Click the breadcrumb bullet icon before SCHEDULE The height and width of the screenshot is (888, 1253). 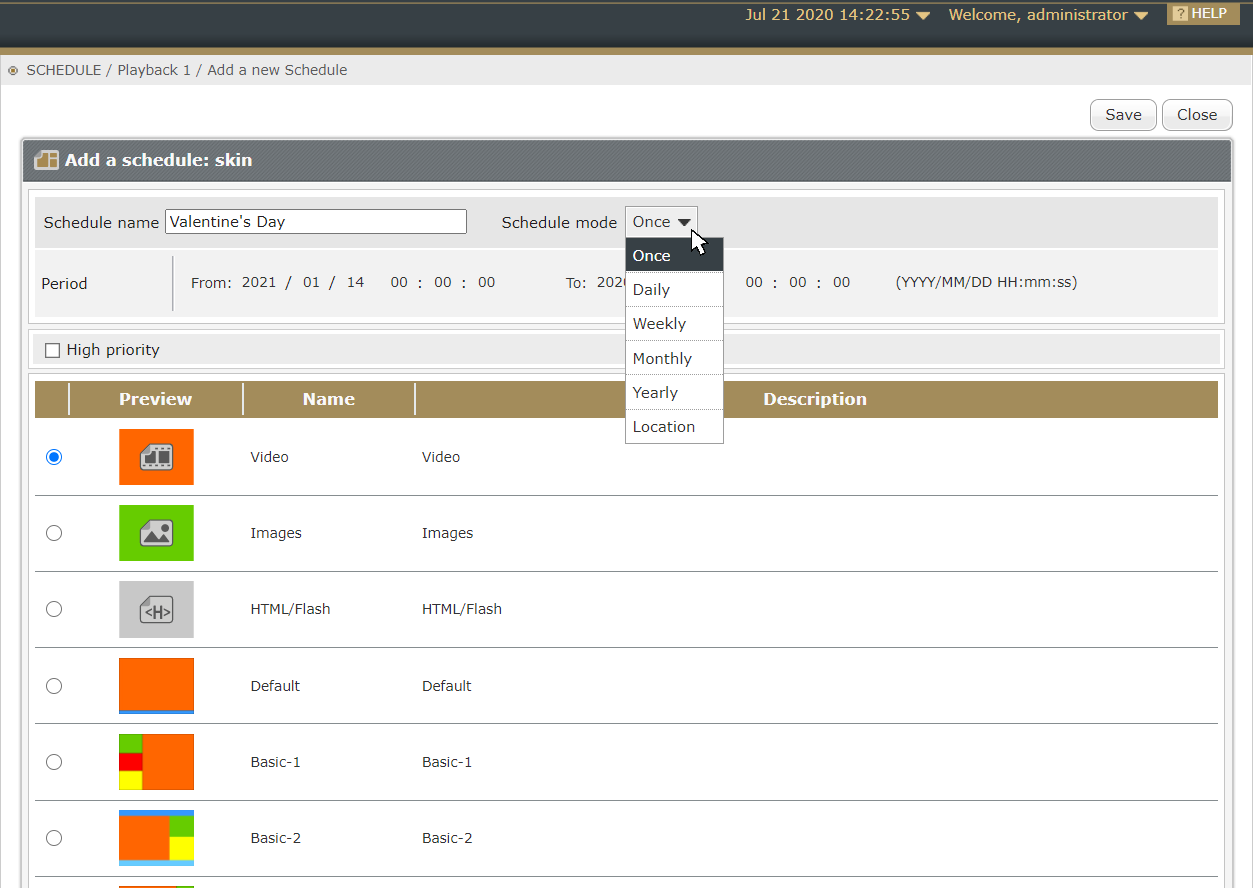pos(13,71)
